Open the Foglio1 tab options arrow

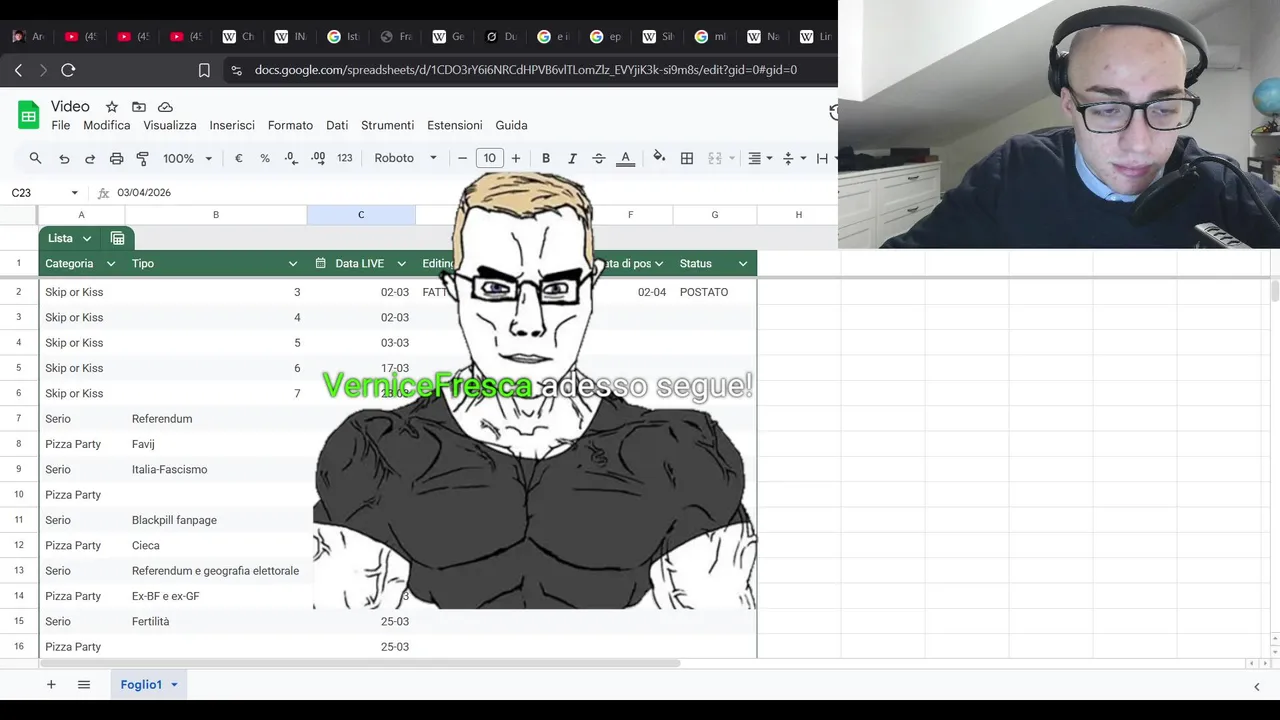click(174, 685)
